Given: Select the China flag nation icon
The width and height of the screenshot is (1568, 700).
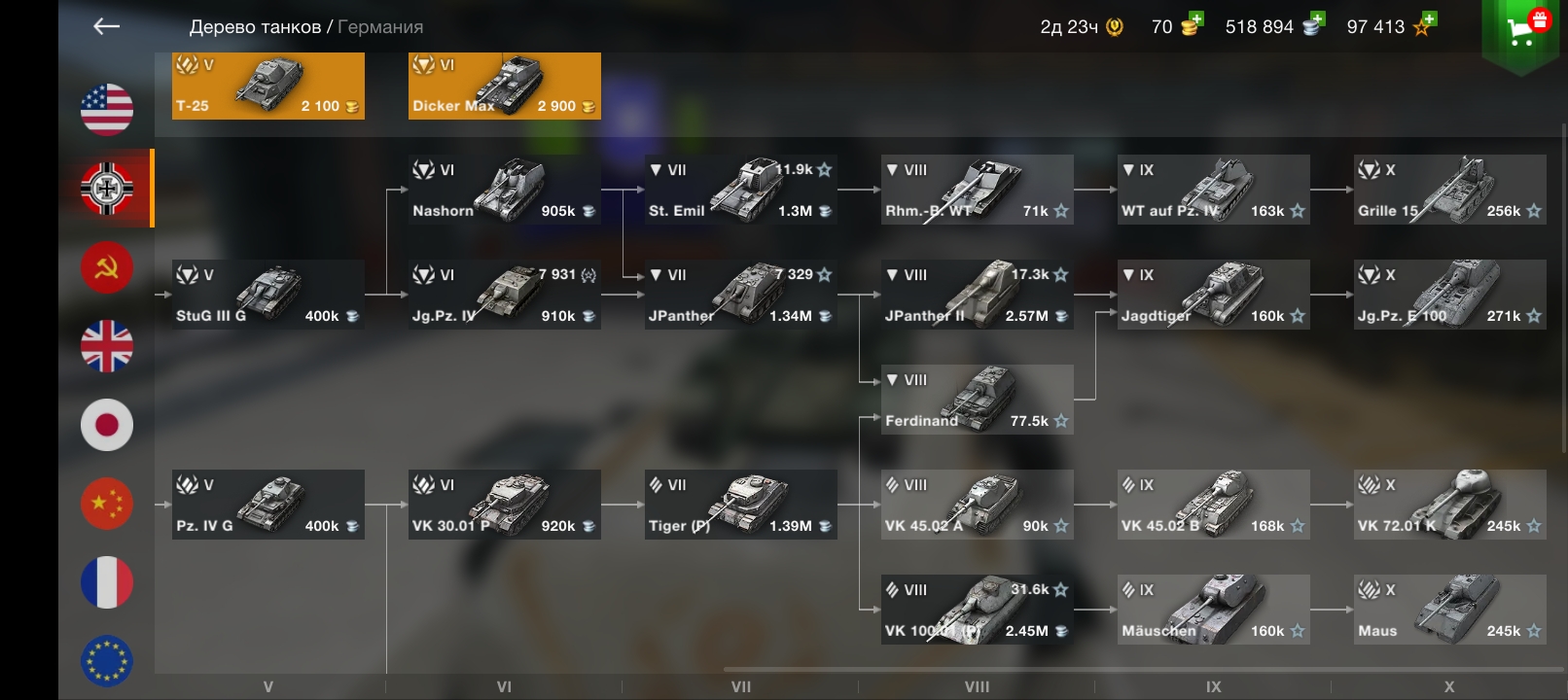Looking at the screenshot, I should coord(107,504).
